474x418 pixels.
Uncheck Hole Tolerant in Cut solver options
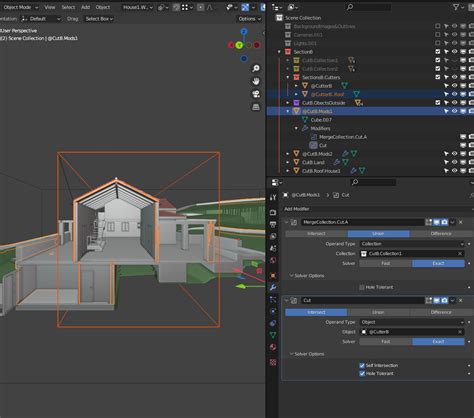click(362, 374)
